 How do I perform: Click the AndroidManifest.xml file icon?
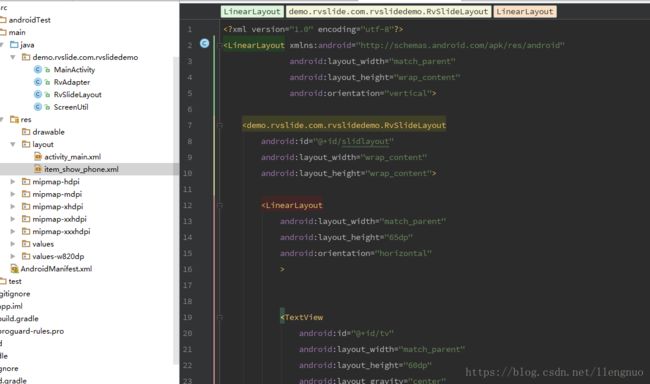pos(15,269)
